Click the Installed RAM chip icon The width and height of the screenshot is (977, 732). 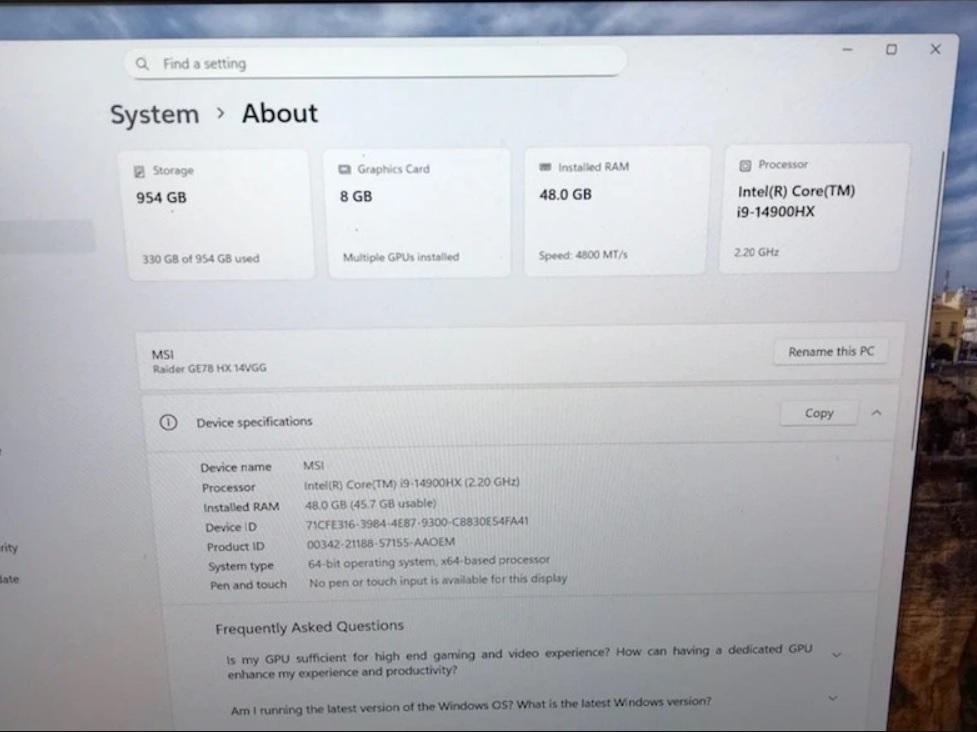(545, 167)
